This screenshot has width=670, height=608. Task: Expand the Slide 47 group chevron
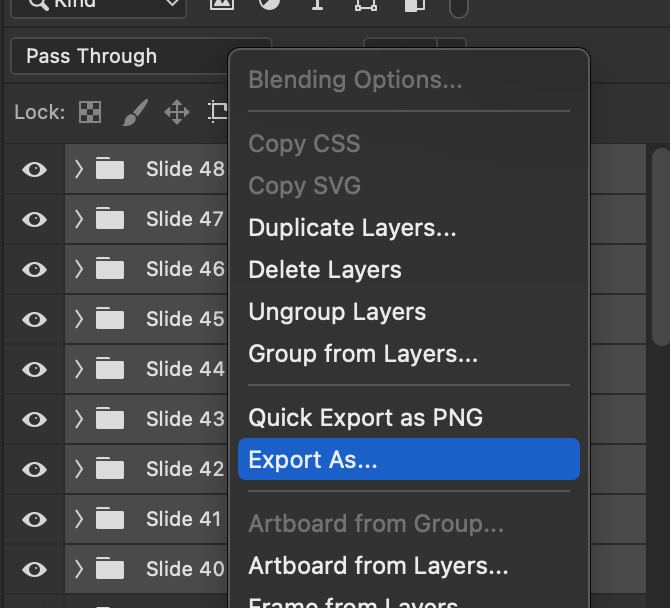[79, 219]
